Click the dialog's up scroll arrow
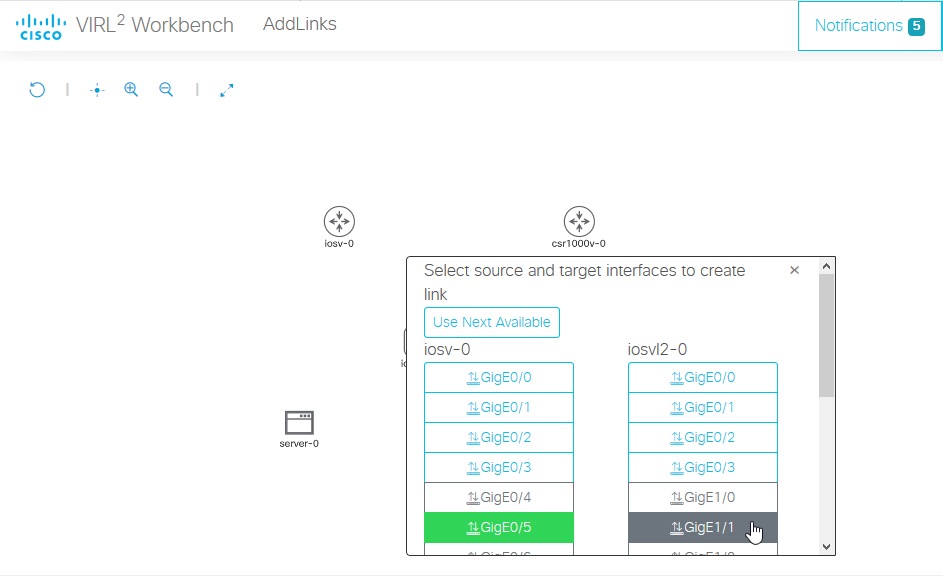Screen dimensions: 943x576 (826, 265)
